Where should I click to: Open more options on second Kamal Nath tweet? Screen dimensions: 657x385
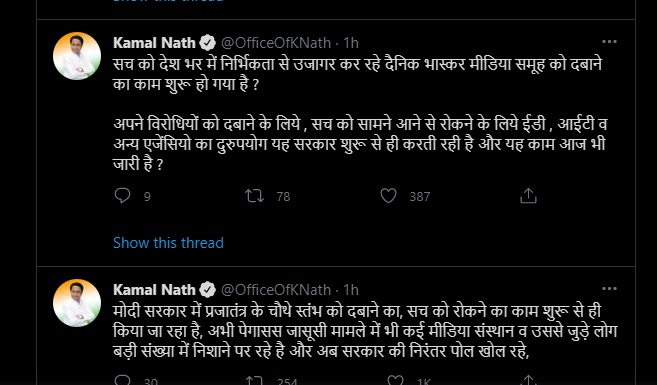coord(609,289)
